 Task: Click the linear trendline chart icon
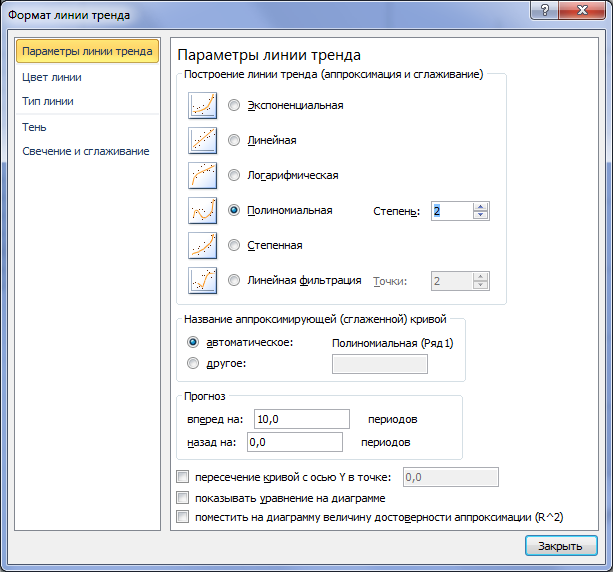coord(203,140)
